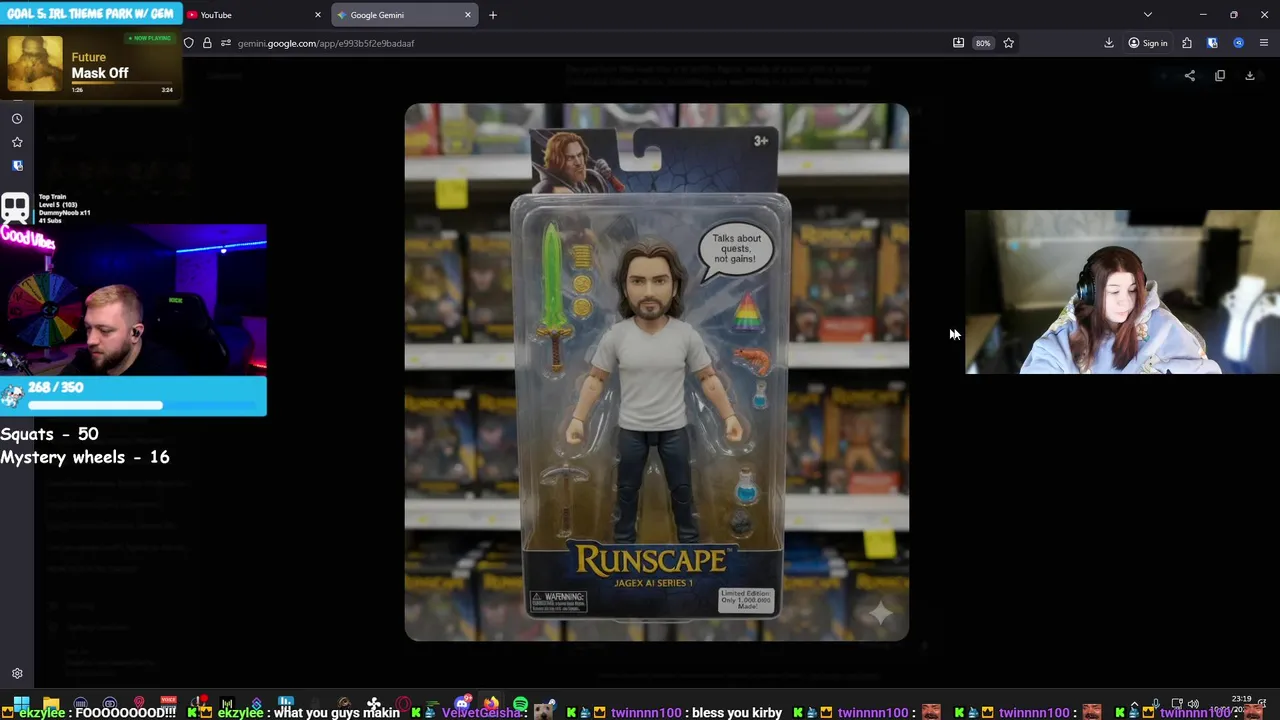
Task: Click the round blue extension icon
Action: pos(1239,43)
